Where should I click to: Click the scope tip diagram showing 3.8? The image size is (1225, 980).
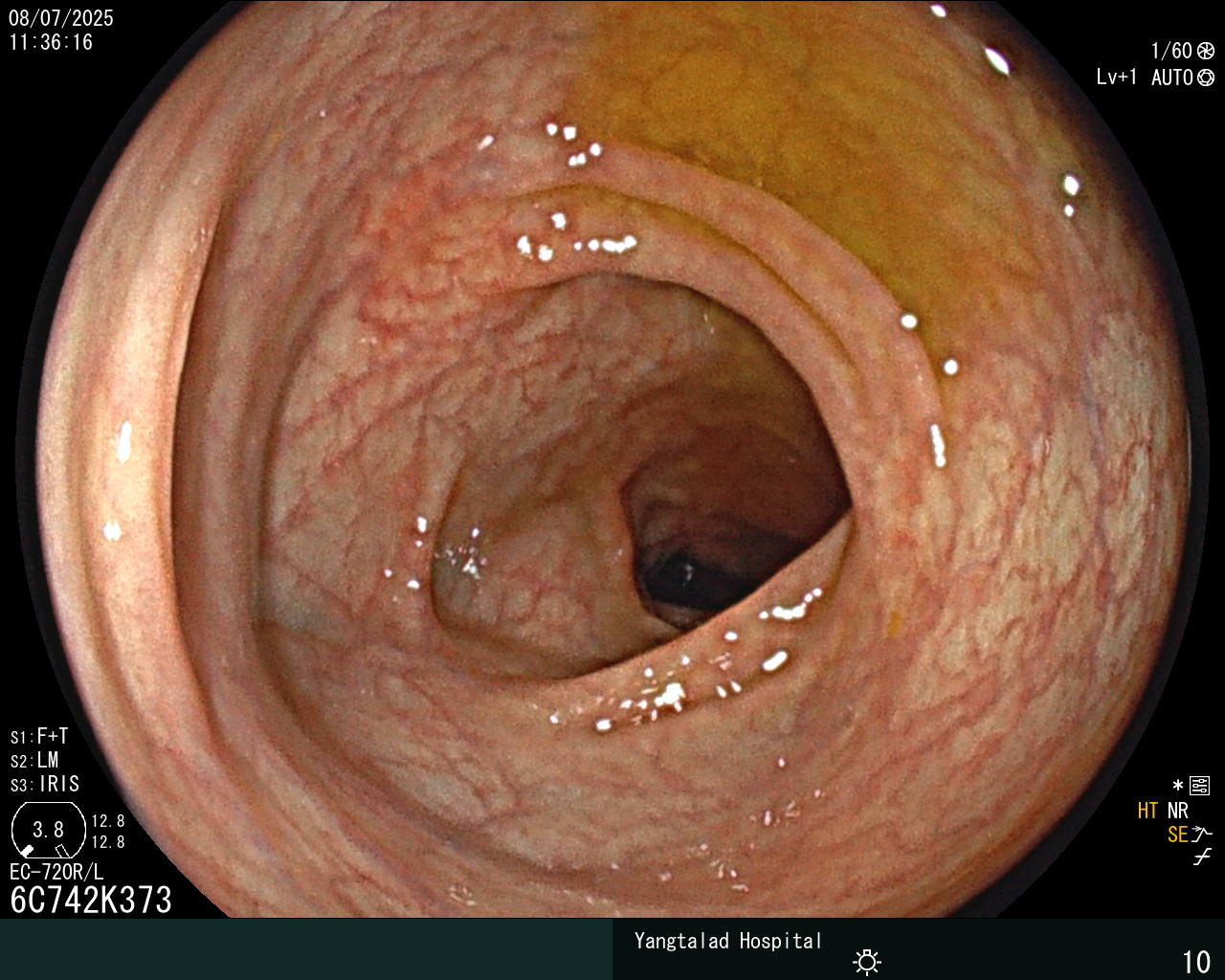point(48,830)
